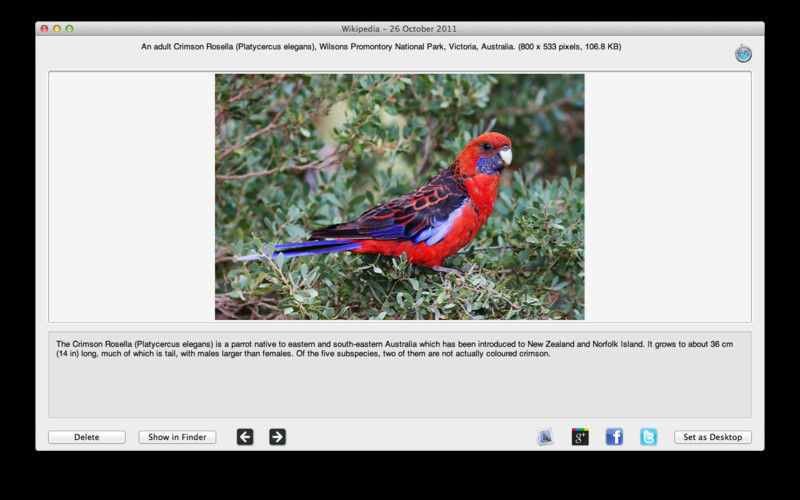Viewport: 800px width, 500px height.
Task: Click Set as Desktop button
Action: coord(713,437)
